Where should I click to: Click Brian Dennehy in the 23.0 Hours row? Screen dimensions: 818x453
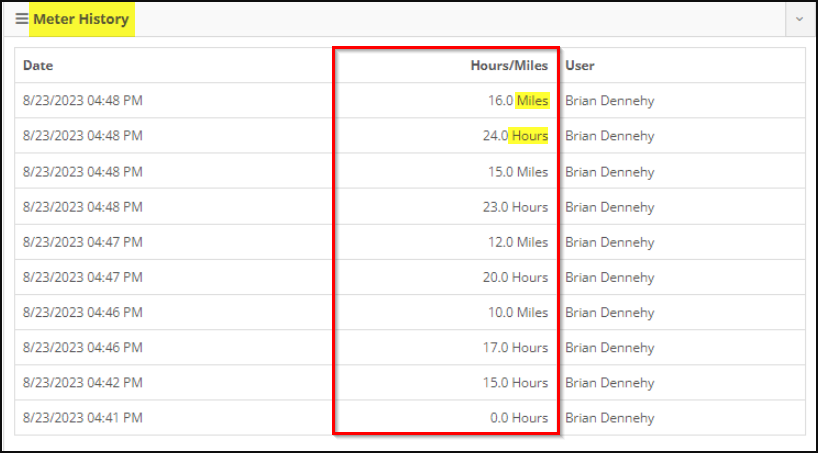click(x=610, y=207)
